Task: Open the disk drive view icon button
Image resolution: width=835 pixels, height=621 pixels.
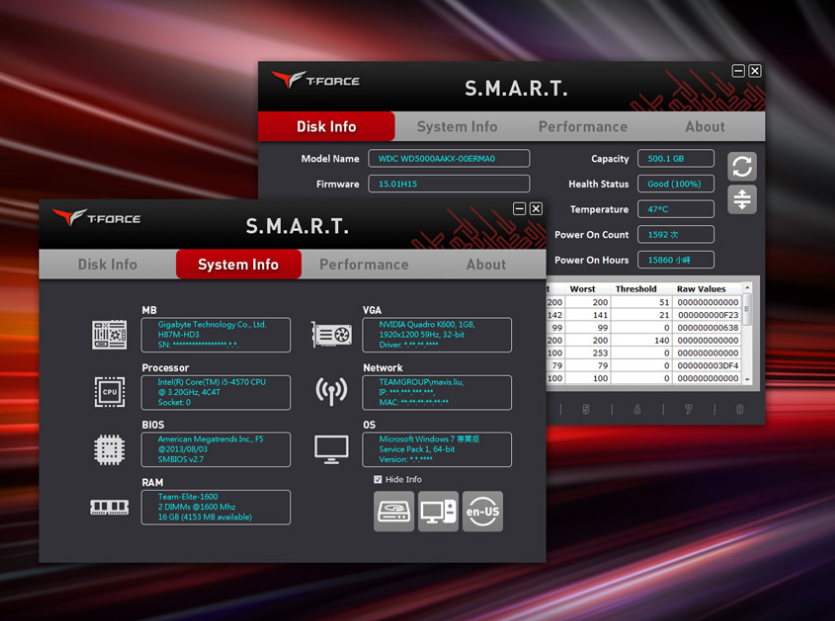Action: coord(394,511)
